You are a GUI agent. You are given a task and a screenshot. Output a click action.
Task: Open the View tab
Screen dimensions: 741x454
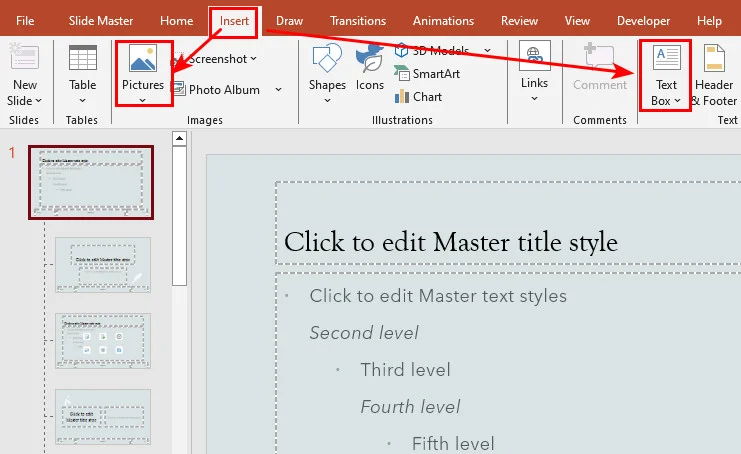(x=577, y=21)
